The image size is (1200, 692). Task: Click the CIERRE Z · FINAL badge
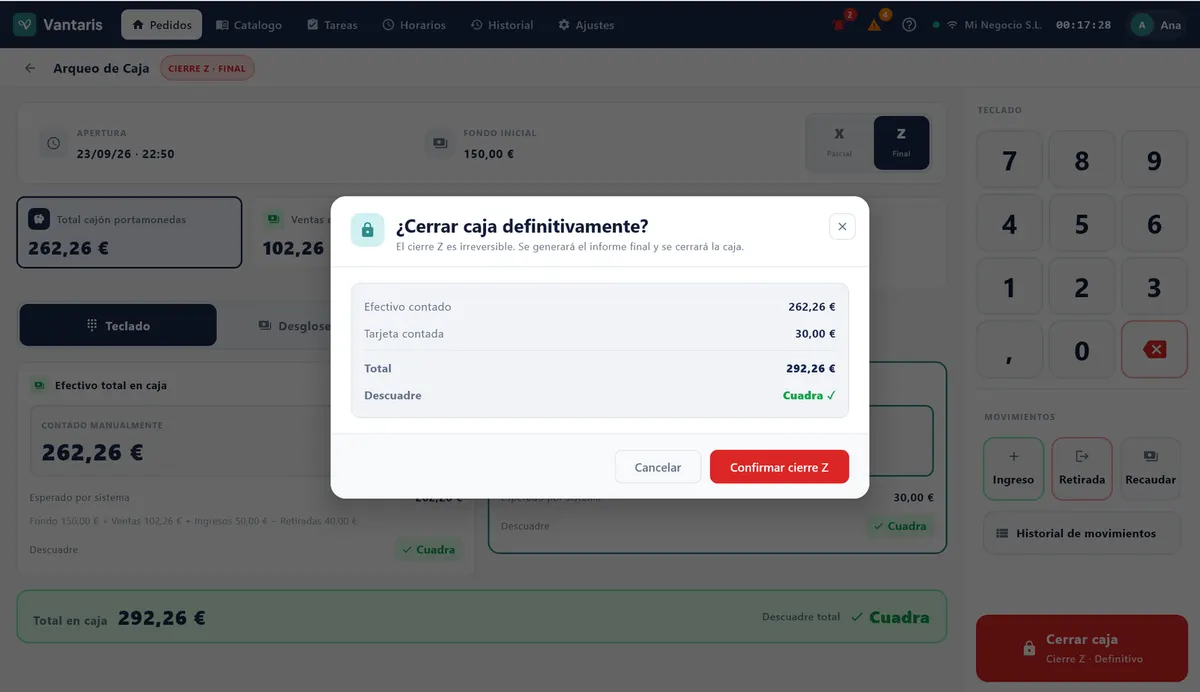[207, 68]
